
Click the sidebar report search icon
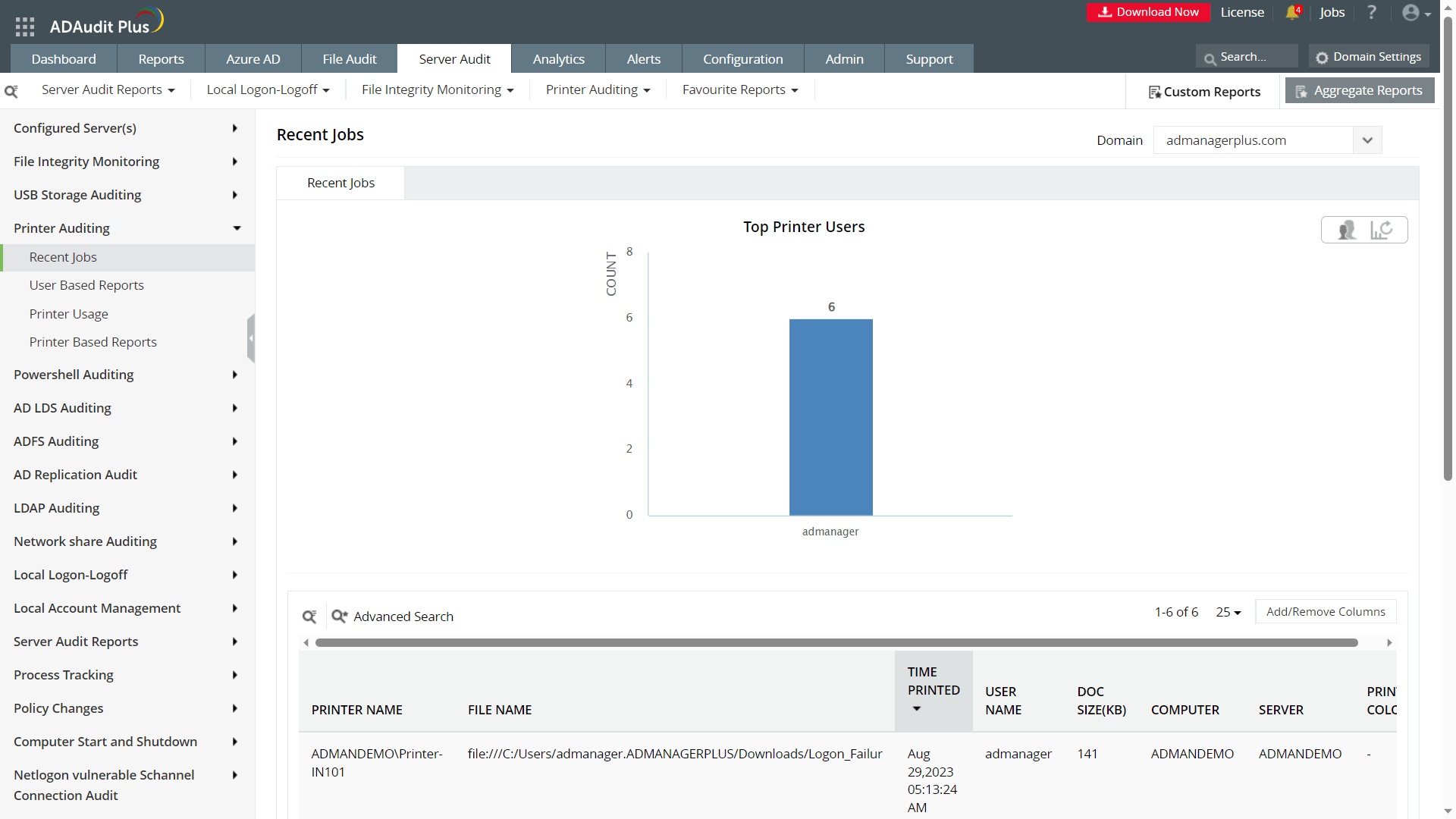tap(11, 91)
